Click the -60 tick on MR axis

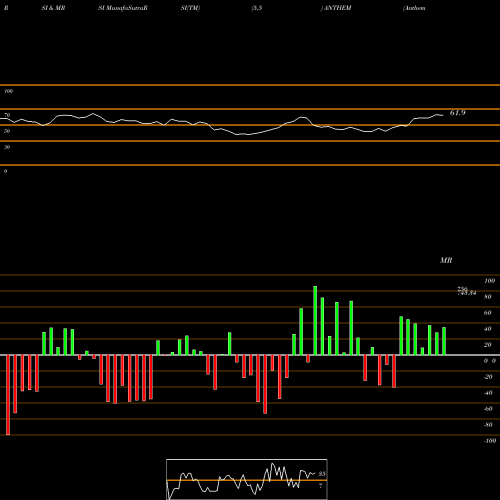[x=488, y=409]
